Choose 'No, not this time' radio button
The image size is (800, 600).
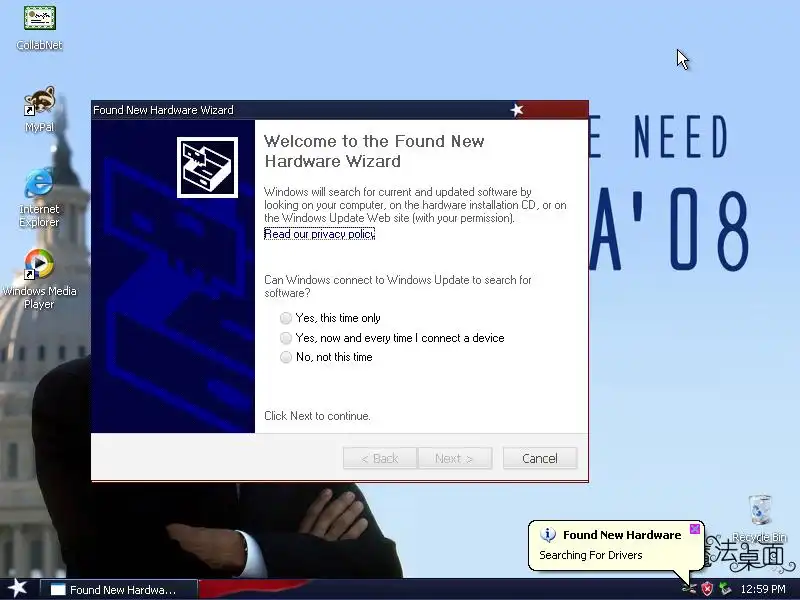coord(286,357)
